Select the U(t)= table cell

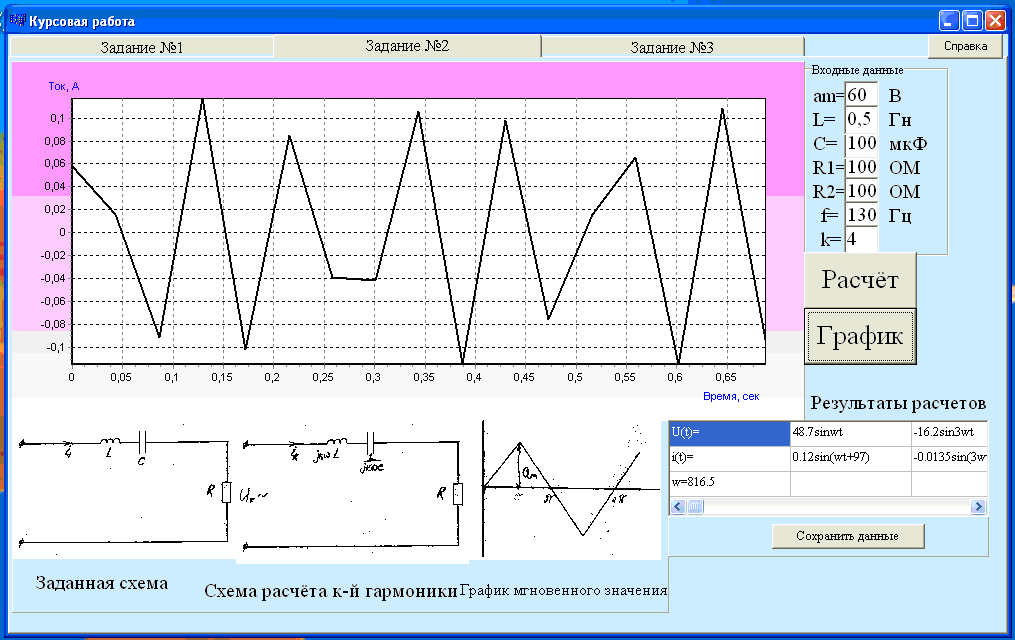[x=730, y=433]
